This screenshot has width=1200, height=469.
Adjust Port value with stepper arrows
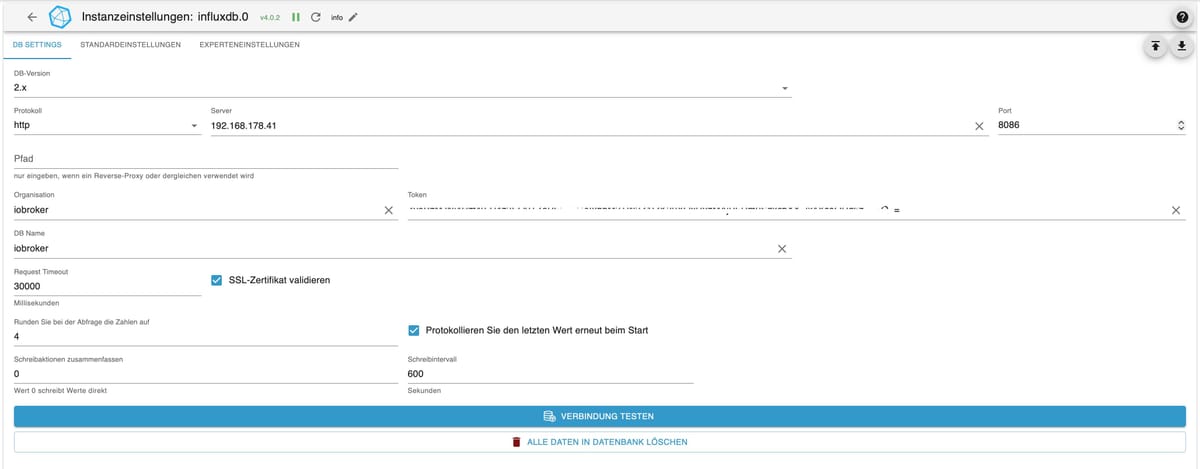click(1181, 126)
